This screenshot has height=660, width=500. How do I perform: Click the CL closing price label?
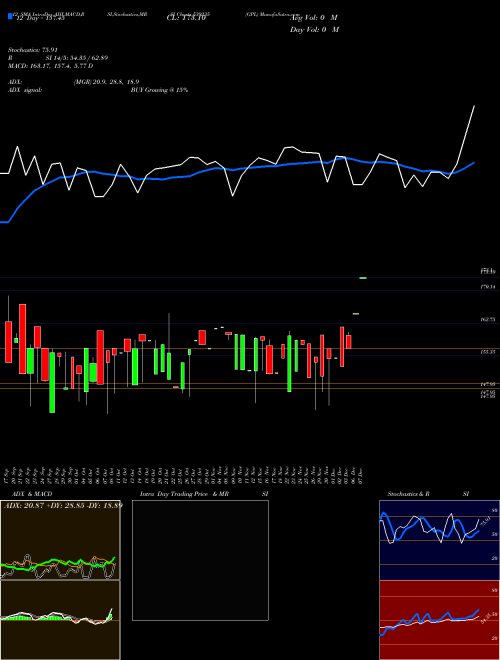tap(186, 18)
